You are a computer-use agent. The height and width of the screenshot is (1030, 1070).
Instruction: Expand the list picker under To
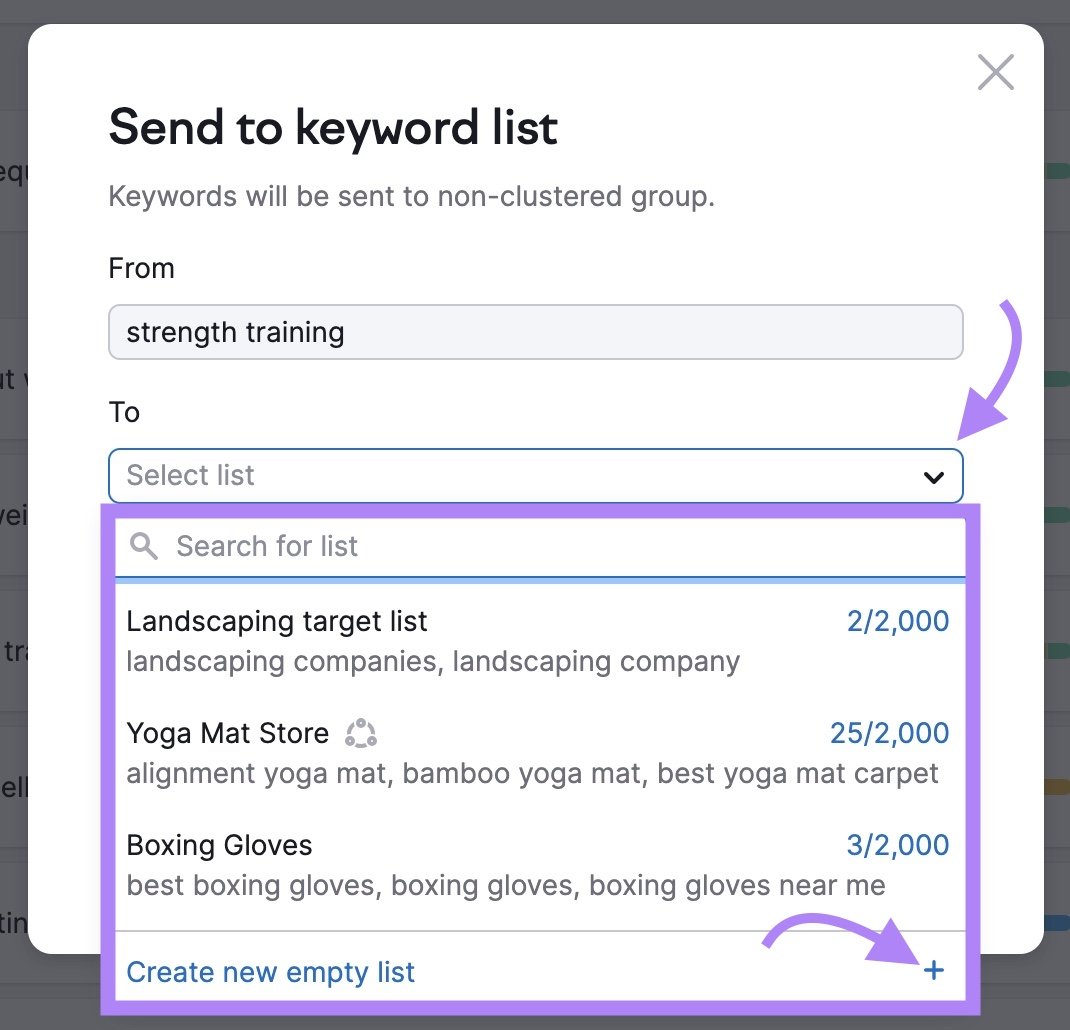[535, 476]
